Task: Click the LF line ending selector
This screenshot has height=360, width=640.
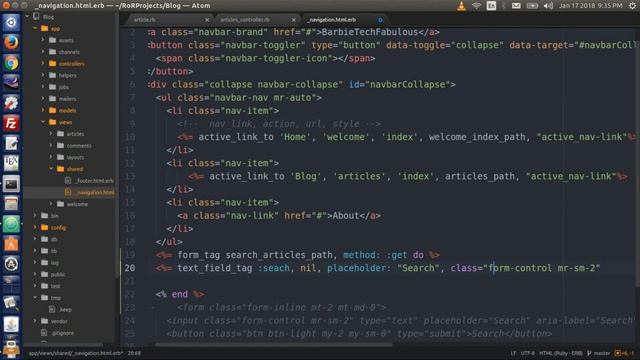Action: point(513,353)
